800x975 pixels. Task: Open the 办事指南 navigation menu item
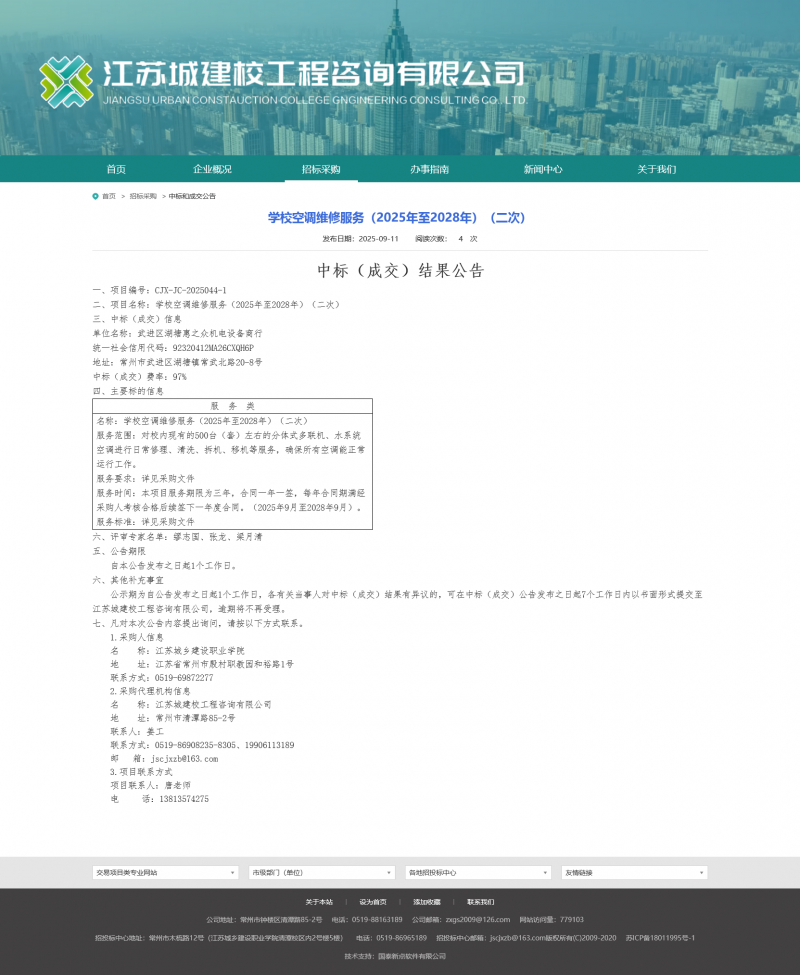[x=430, y=169]
